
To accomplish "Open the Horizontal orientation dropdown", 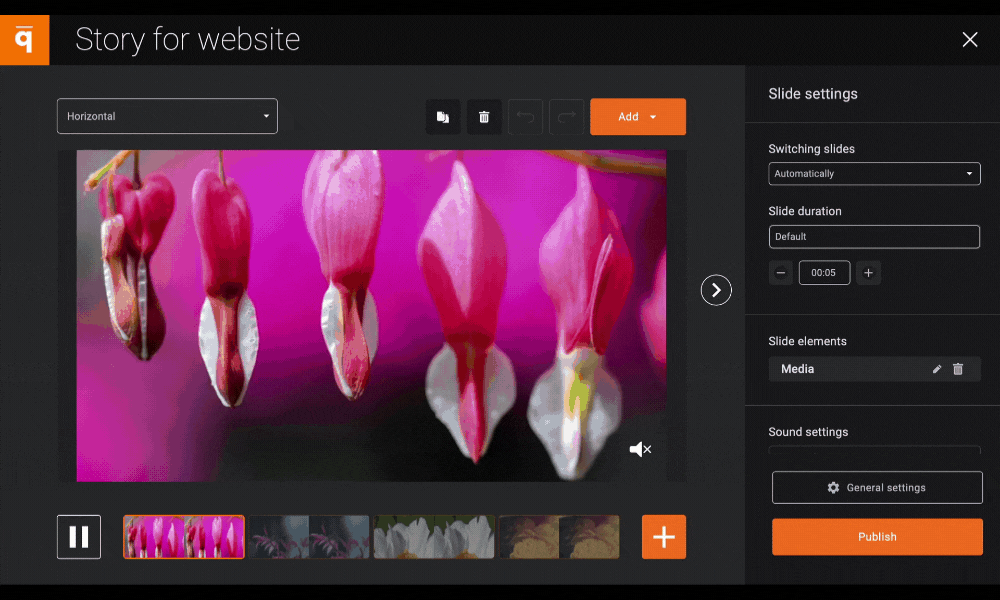I will click(167, 116).
